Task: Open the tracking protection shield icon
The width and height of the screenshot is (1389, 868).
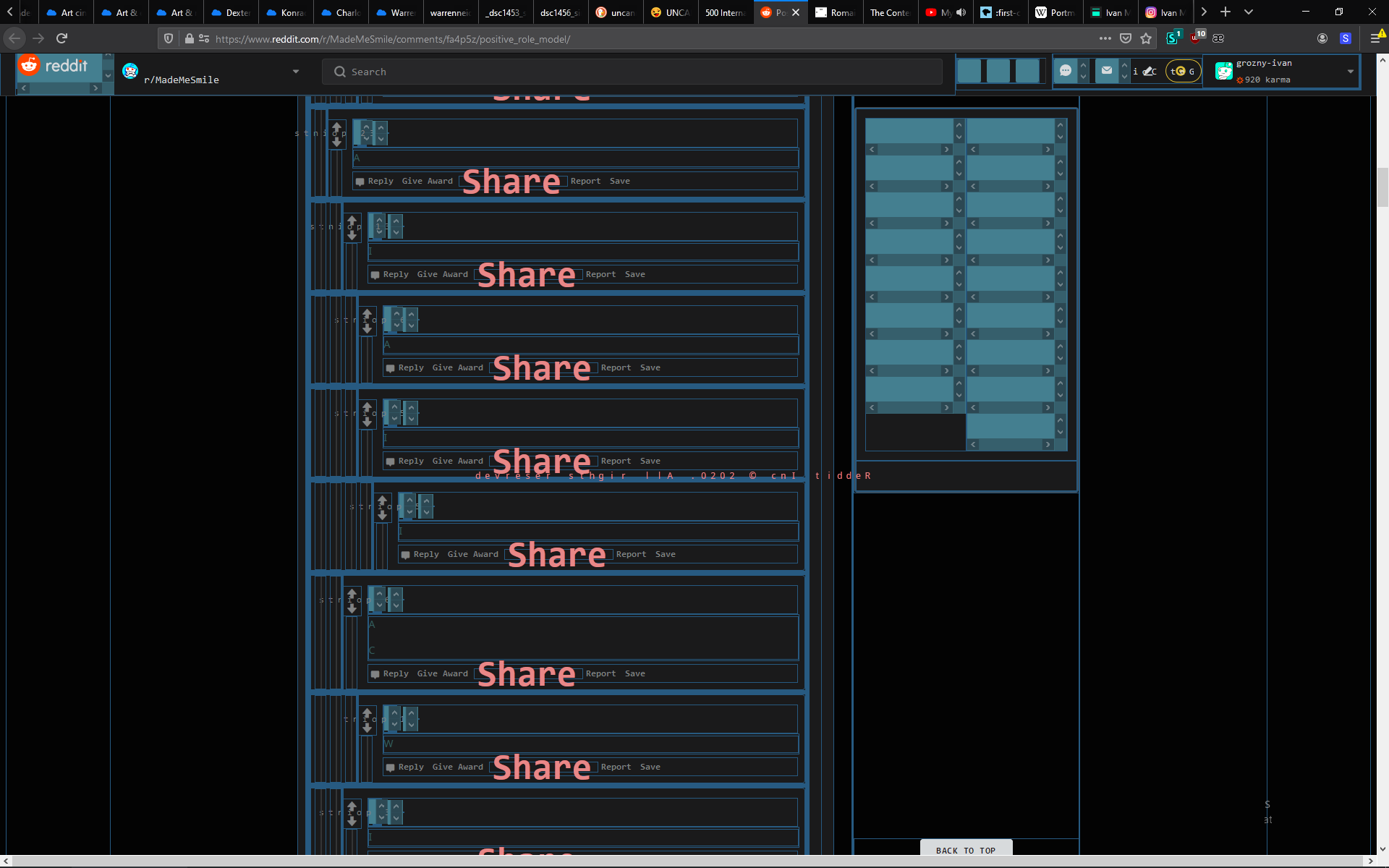Action: click(x=169, y=38)
